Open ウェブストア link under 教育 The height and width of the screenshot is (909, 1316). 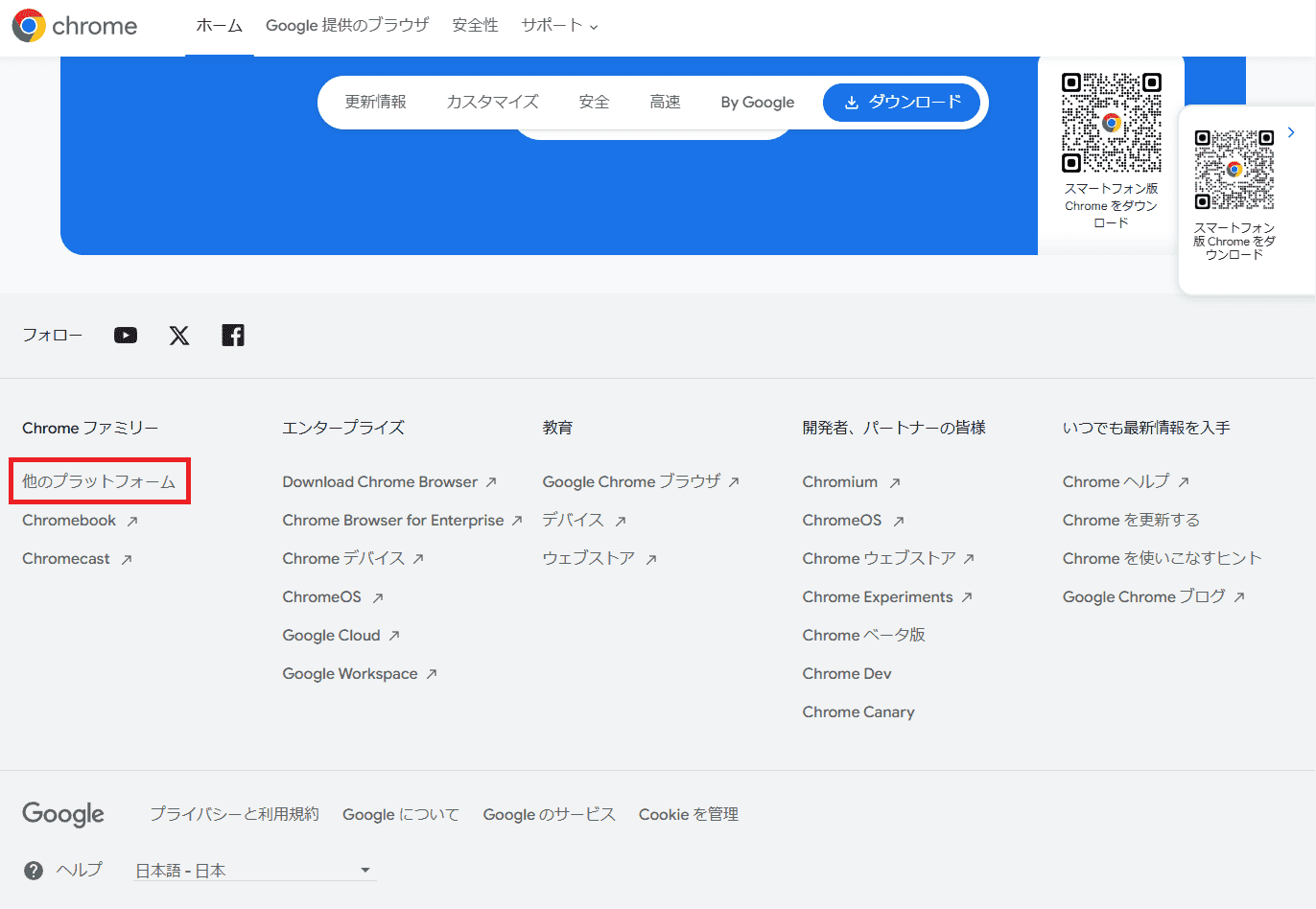[600, 559]
